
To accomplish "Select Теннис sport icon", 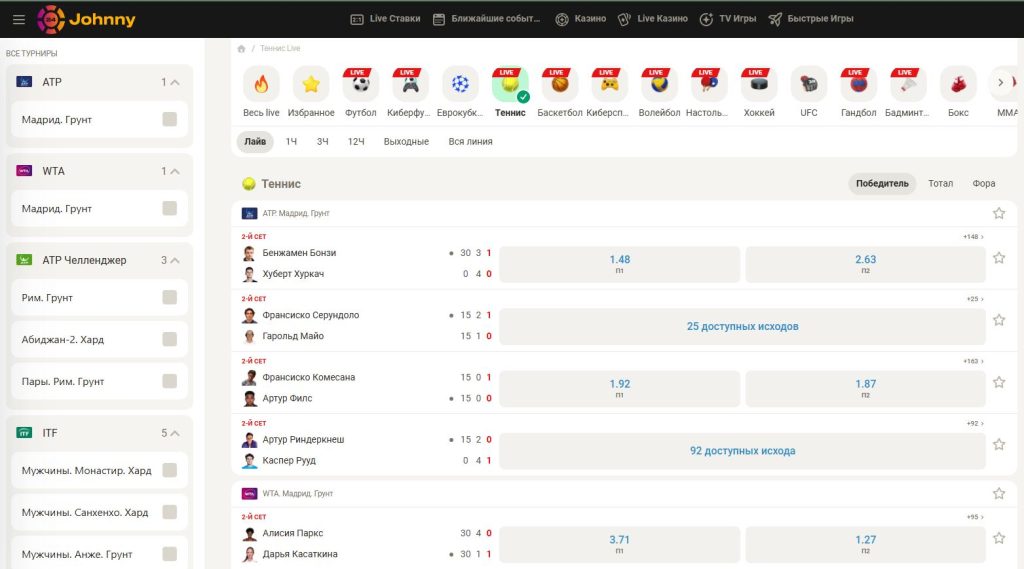I will click(510, 84).
